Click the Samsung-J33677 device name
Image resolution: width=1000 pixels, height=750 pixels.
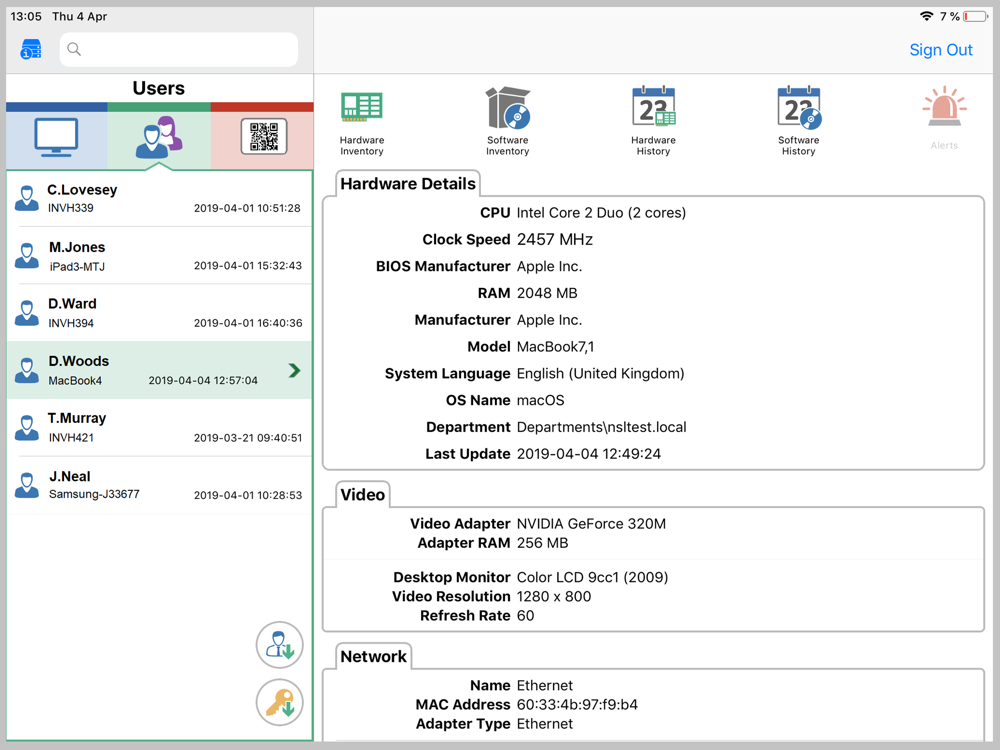94,494
